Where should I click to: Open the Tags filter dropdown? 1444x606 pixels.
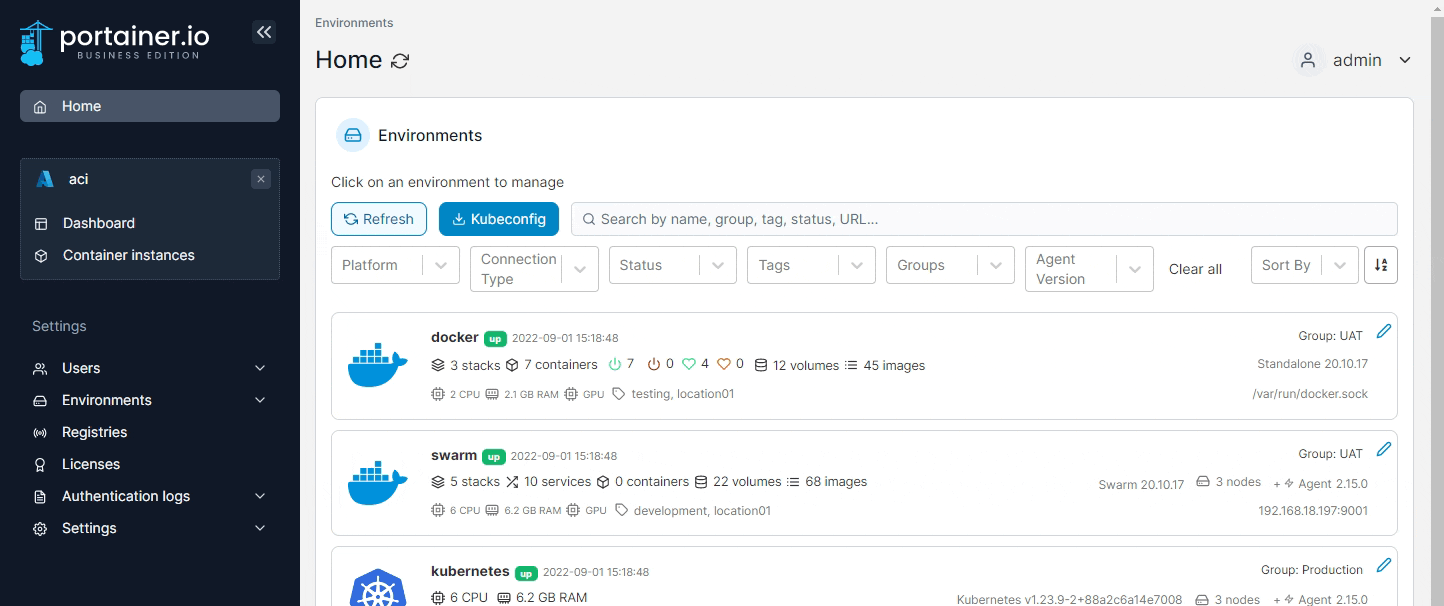(812, 265)
